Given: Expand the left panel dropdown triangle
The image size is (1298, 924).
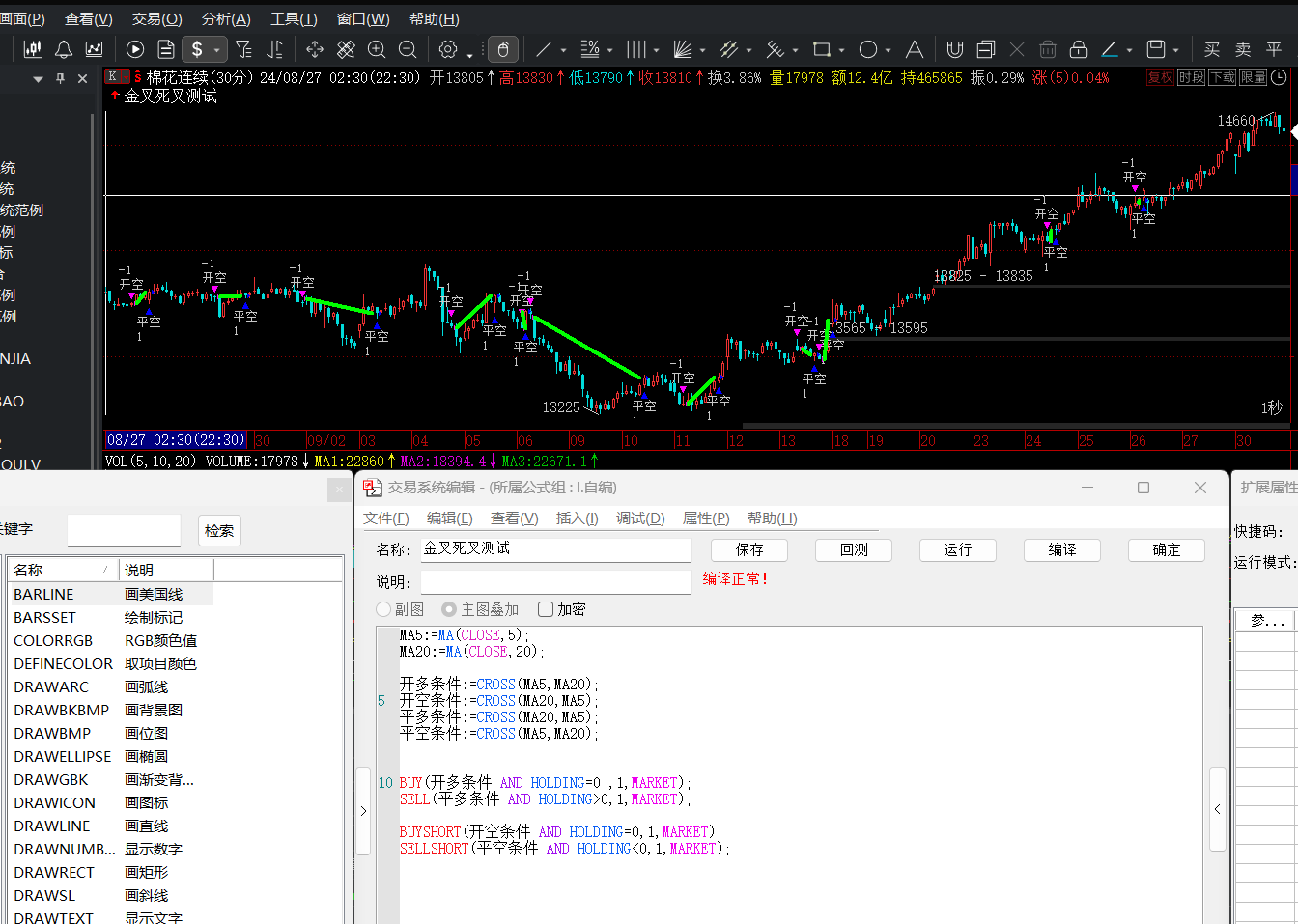Looking at the screenshot, I should pyautogui.click(x=38, y=79).
